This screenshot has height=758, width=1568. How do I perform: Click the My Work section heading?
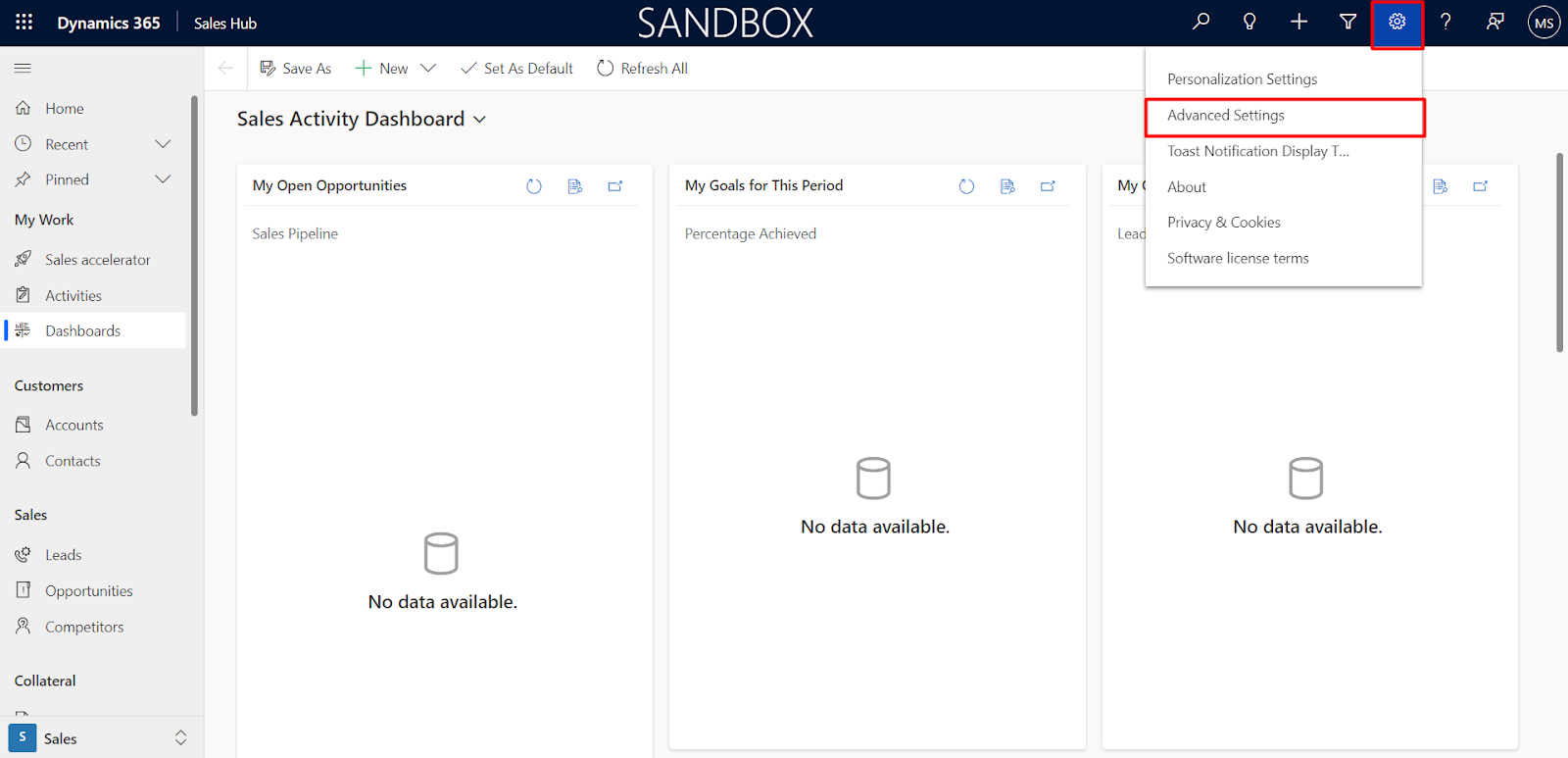pyautogui.click(x=44, y=220)
